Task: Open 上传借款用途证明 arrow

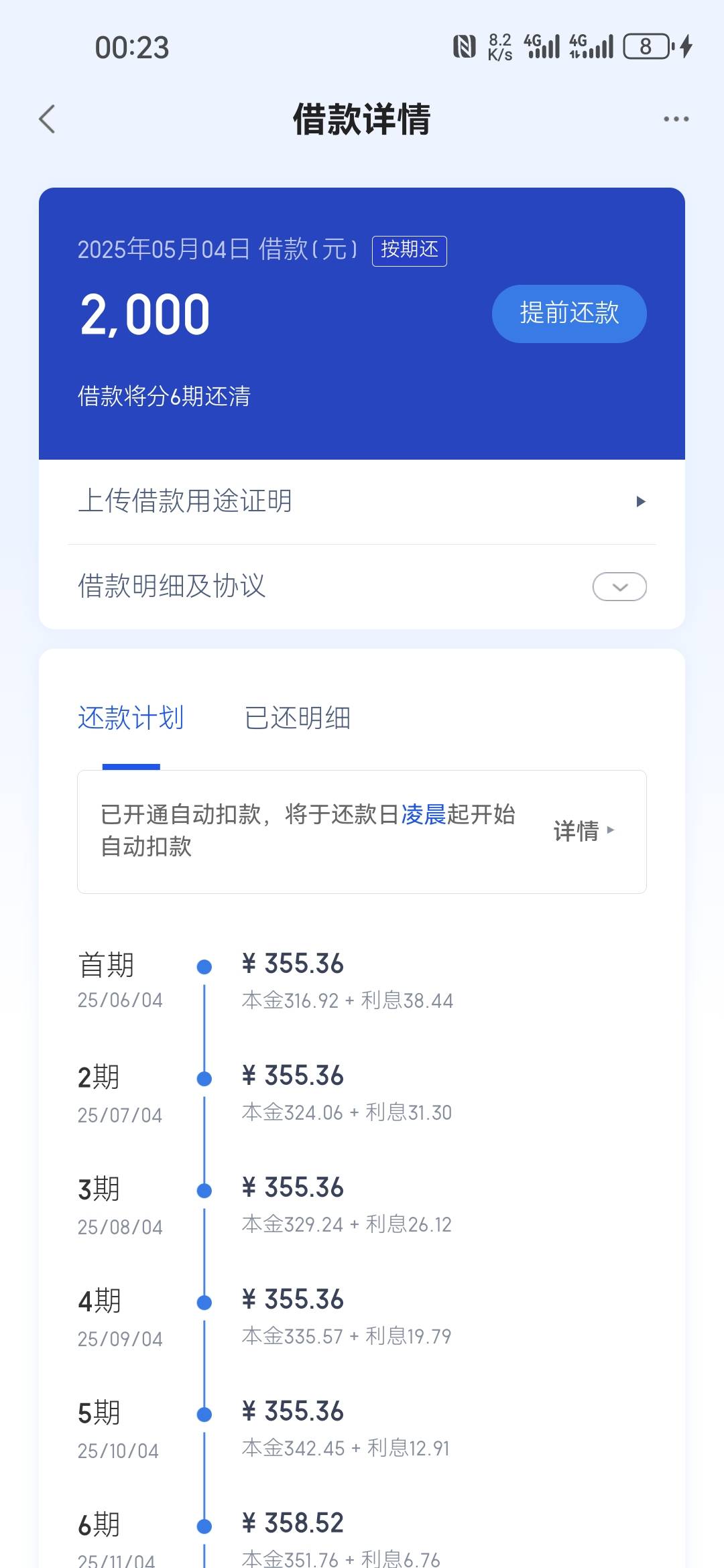Action: [641, 501]
